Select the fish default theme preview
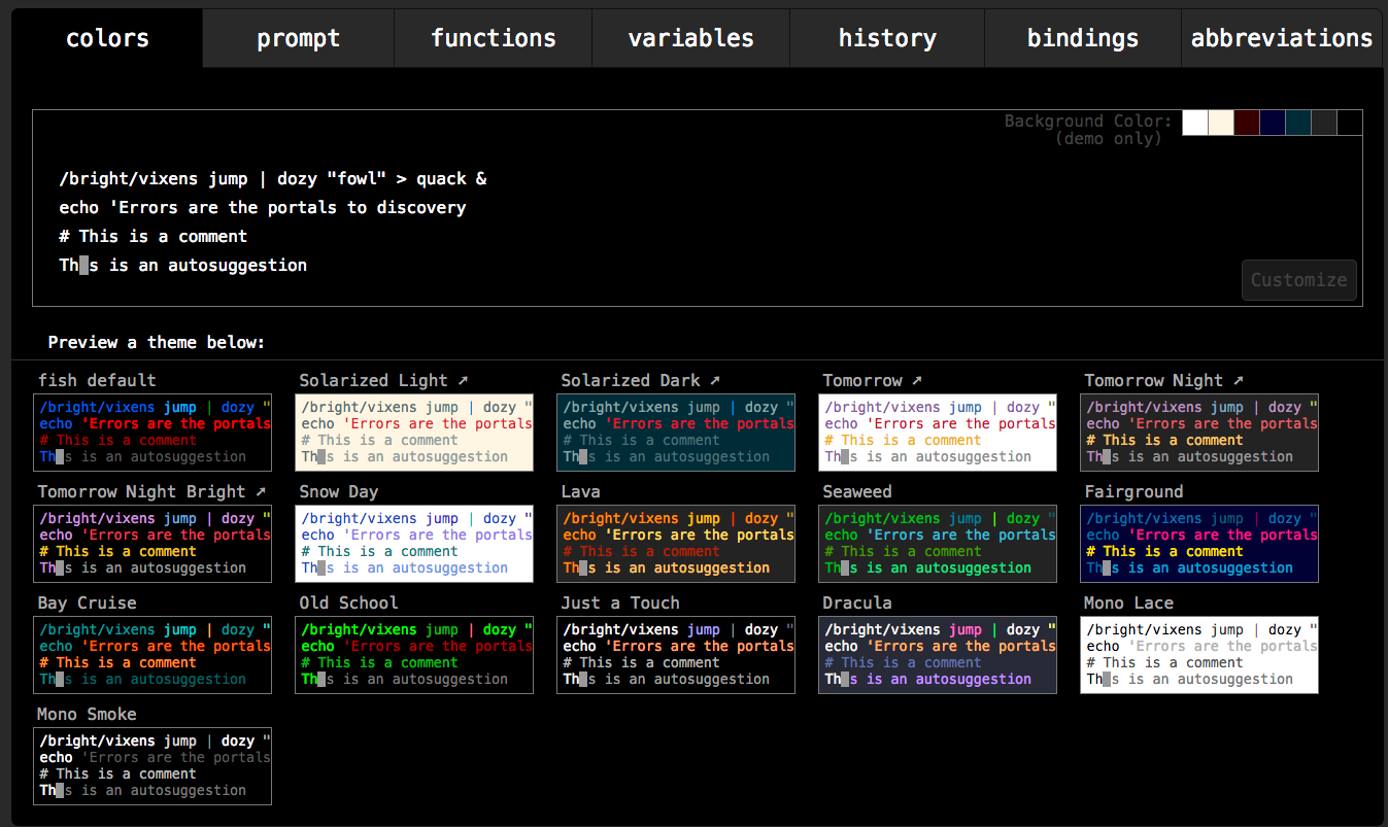This screenshot has width=1388, height=827. tap(152, 432)
